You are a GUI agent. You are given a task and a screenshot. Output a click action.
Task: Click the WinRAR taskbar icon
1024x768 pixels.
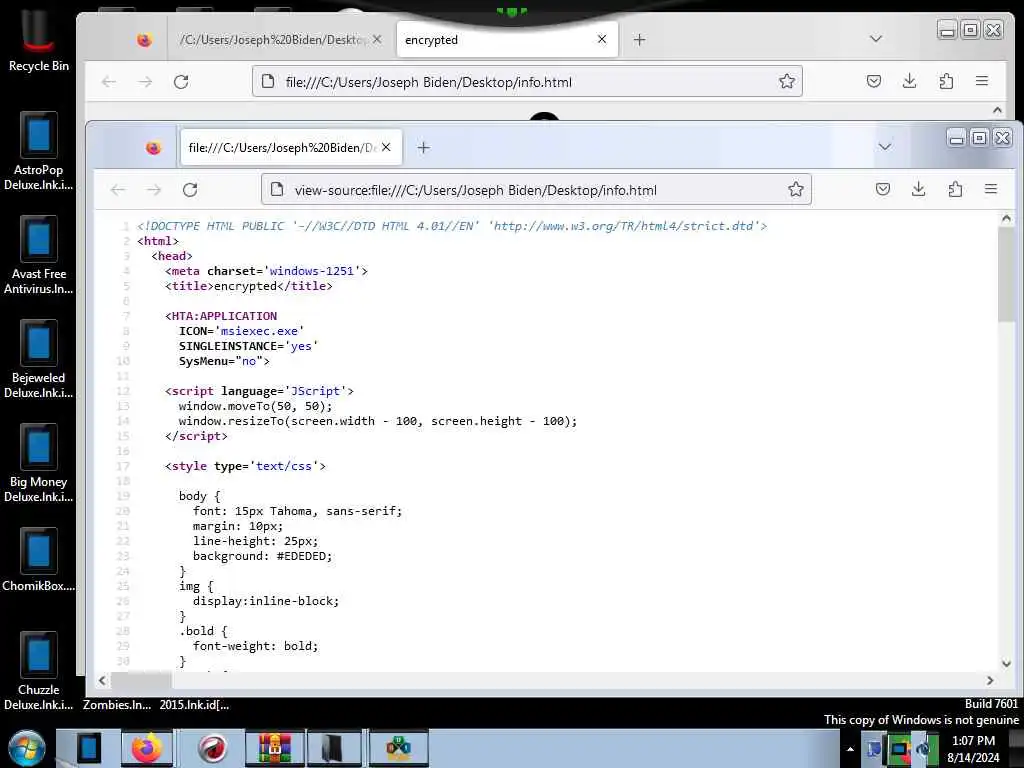click(x=274, y=748)
